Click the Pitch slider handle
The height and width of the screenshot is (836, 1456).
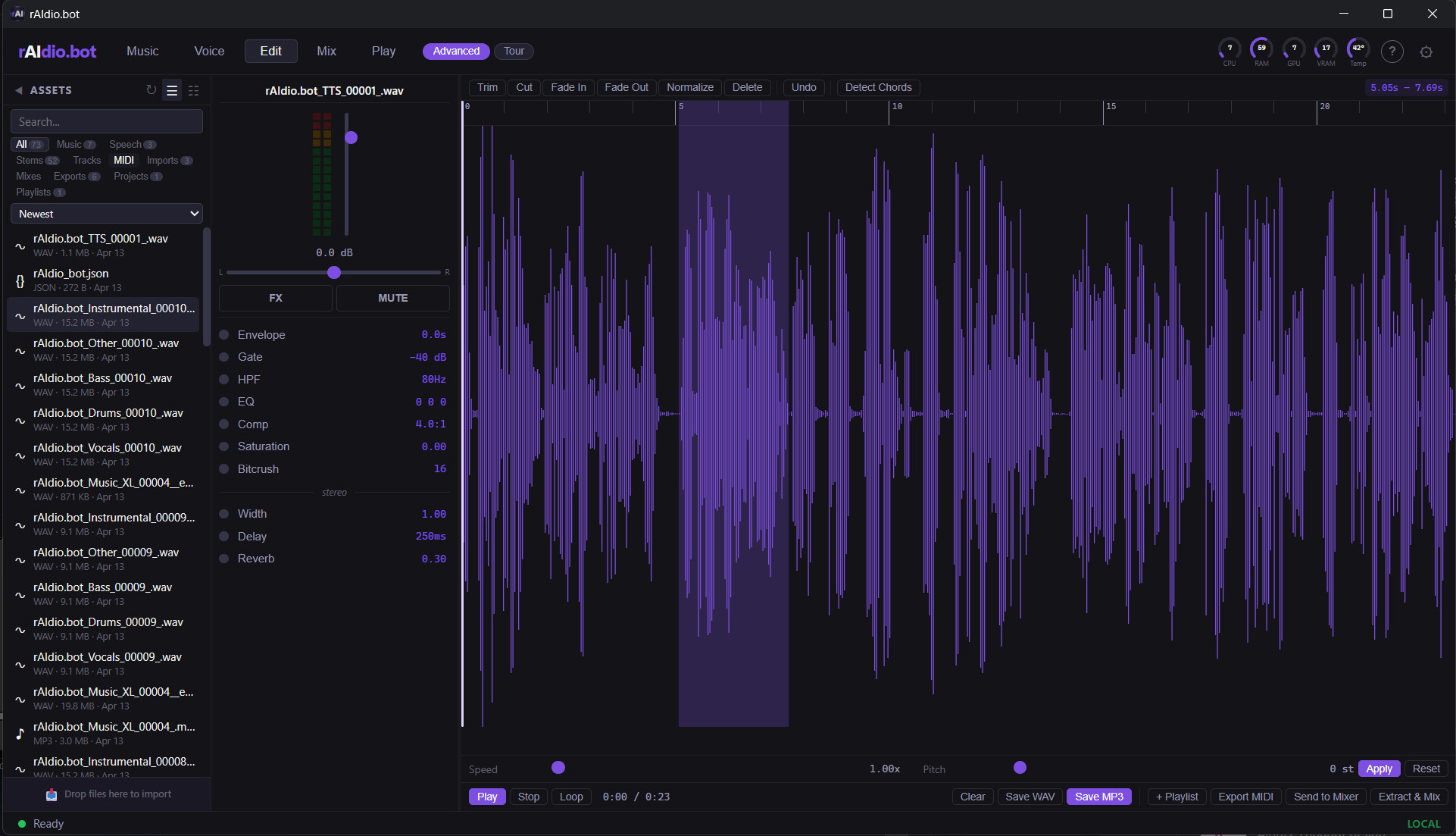coord(1020,768)
